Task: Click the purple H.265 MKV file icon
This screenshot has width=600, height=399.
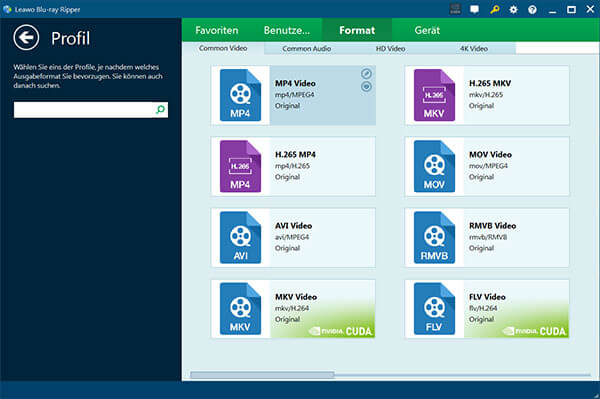Action: click(x=434, y=95)
